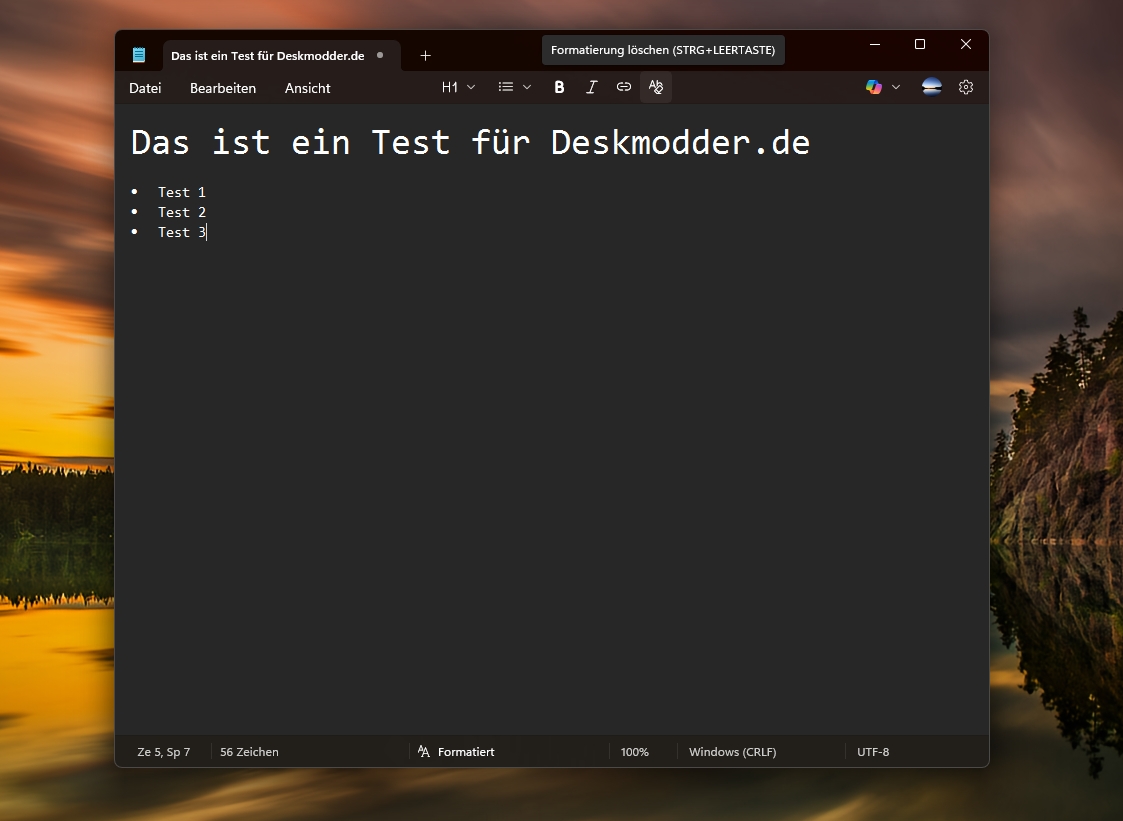Click the Formatiert status button
Screen dimensions: 1123x821
[x=456, y=752]
